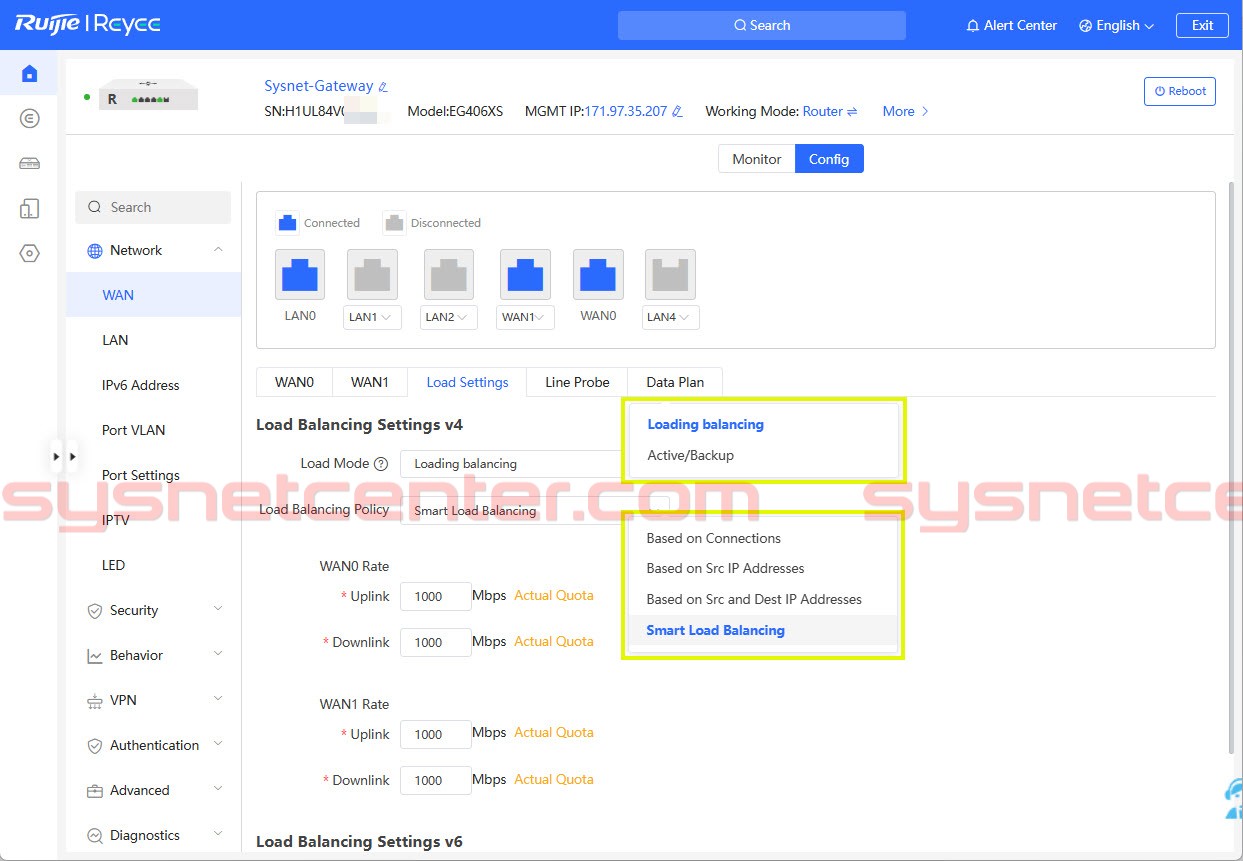Select the Network globe icon beside WAN menu
Viewport: 1243px width, 861px height.
pos(95,250)
